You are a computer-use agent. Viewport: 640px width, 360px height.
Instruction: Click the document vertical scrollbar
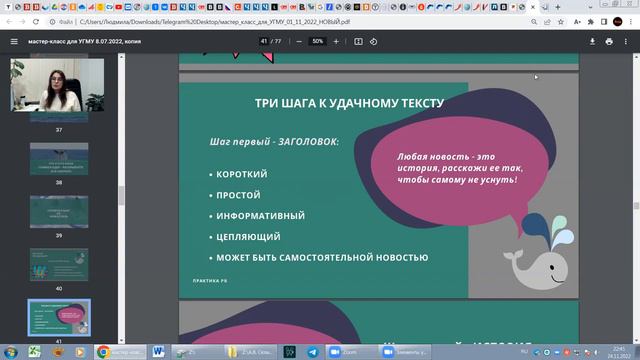tap(636, 206)
